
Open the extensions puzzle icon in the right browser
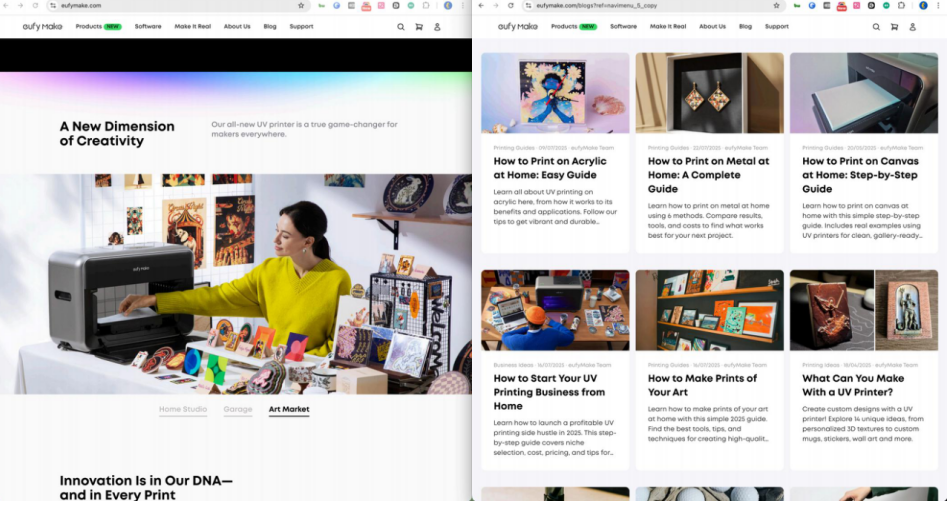pos(903,5)
